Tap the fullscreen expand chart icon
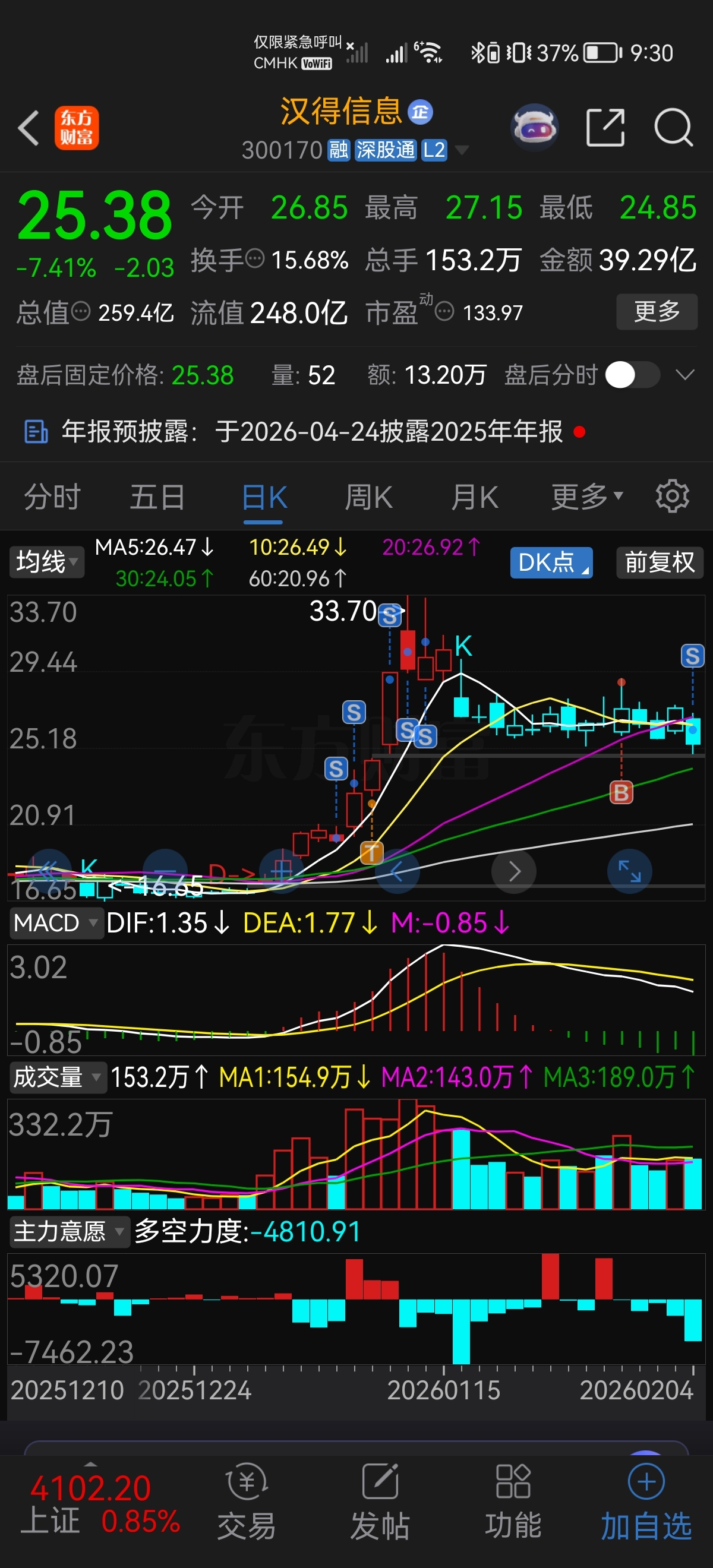 630,871
